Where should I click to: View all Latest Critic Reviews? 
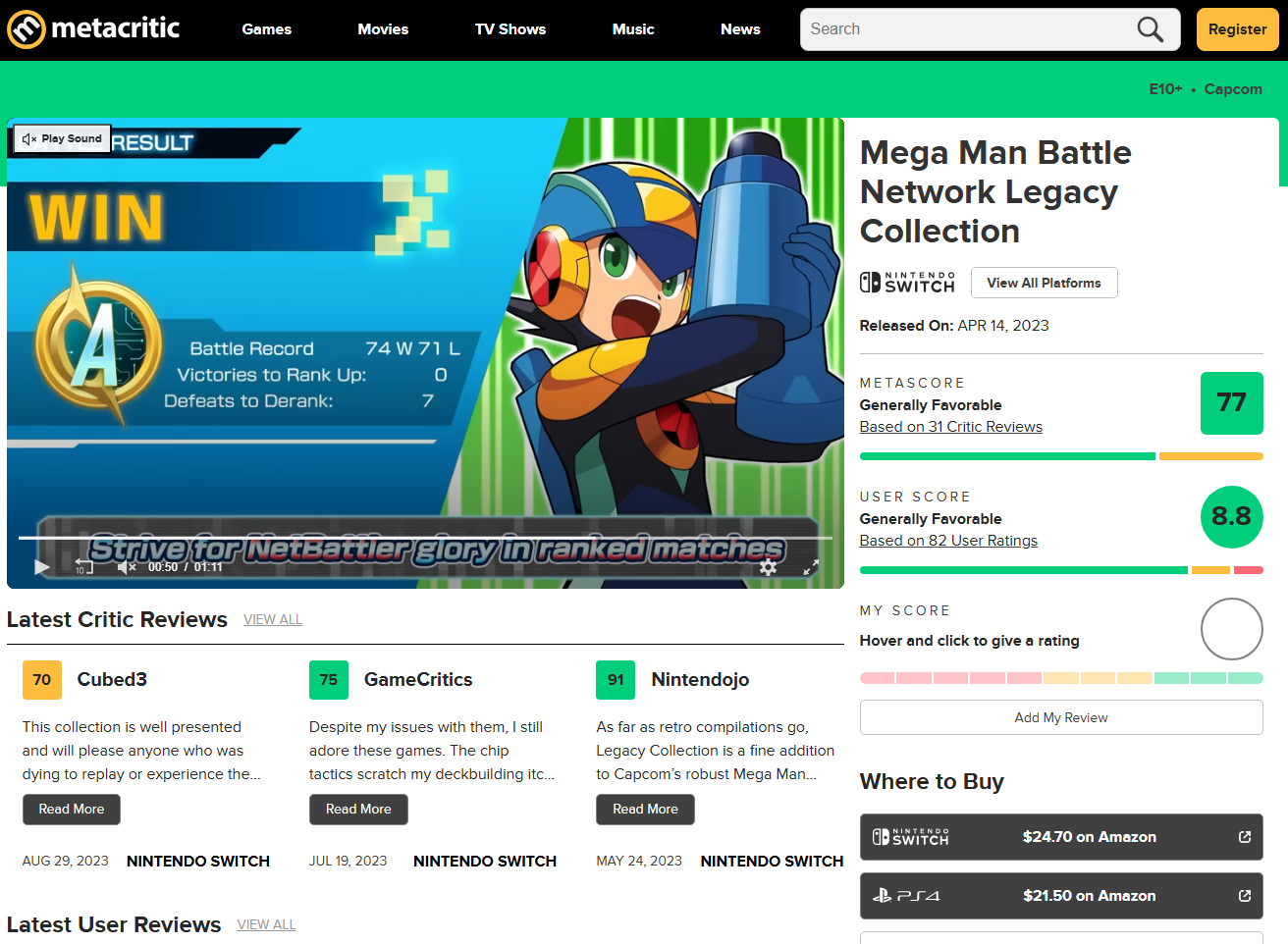pos(273,620)
